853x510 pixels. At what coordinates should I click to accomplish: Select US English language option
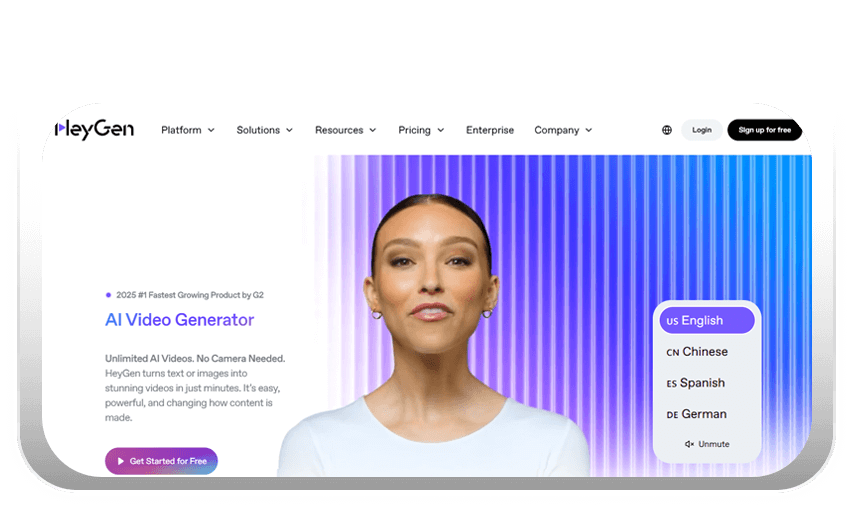tap(707, 321)
